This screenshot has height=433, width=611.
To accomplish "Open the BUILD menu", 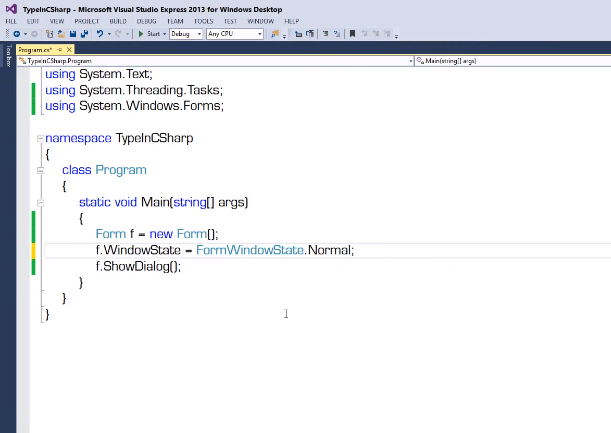I will point(118,21).
